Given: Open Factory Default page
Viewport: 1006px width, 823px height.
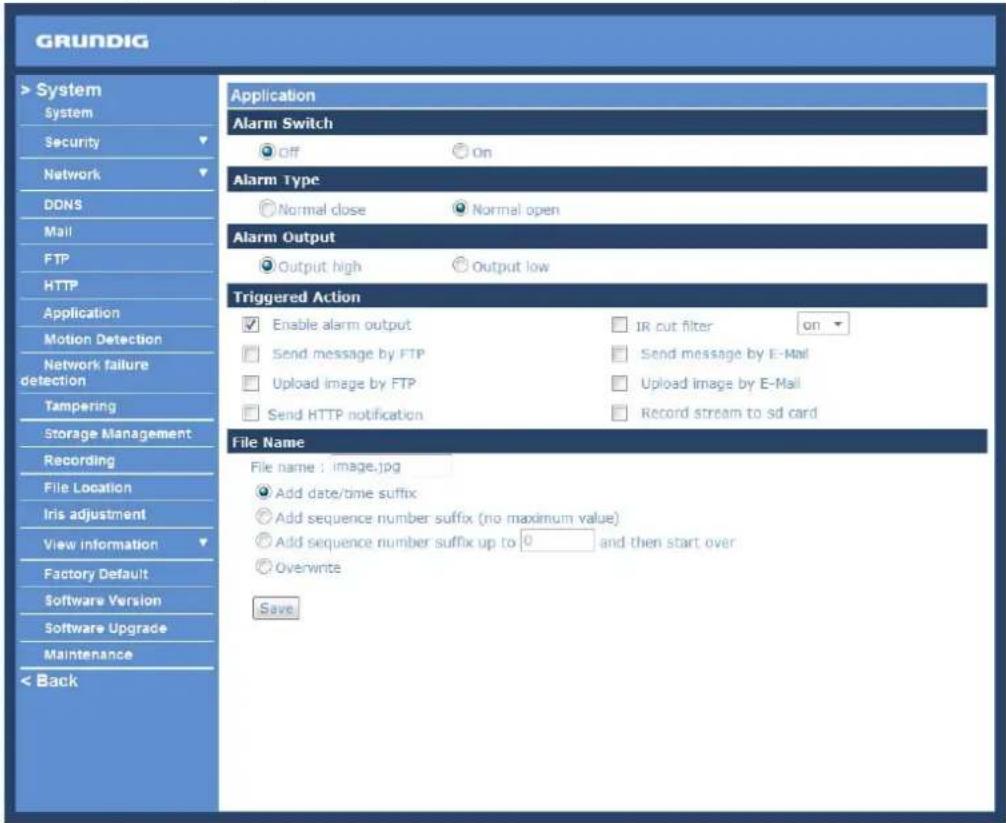Looking at the screenshot, I should (96, 574).
